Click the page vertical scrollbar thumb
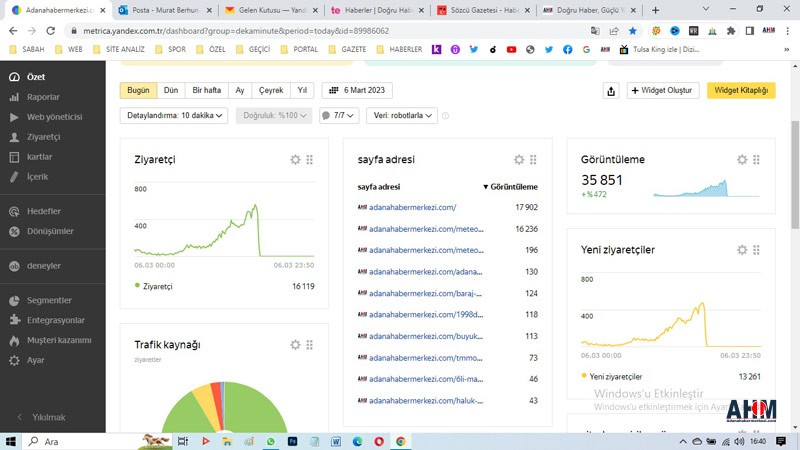The width and height of the screenshot is (800, 450). (795, 173)
